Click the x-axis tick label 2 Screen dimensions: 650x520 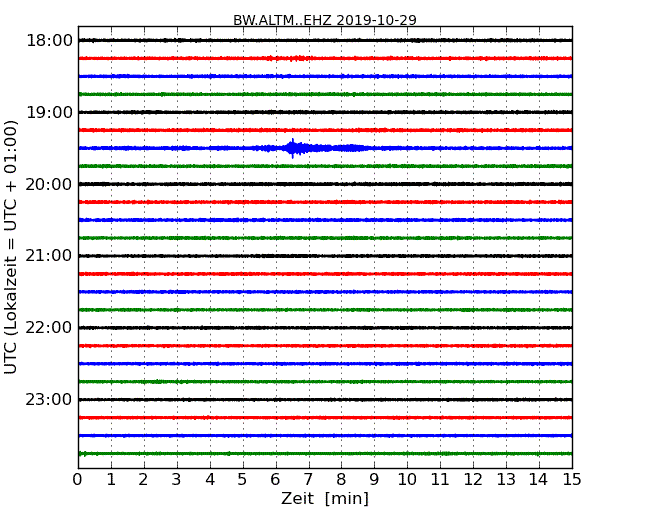coord(143,479)
